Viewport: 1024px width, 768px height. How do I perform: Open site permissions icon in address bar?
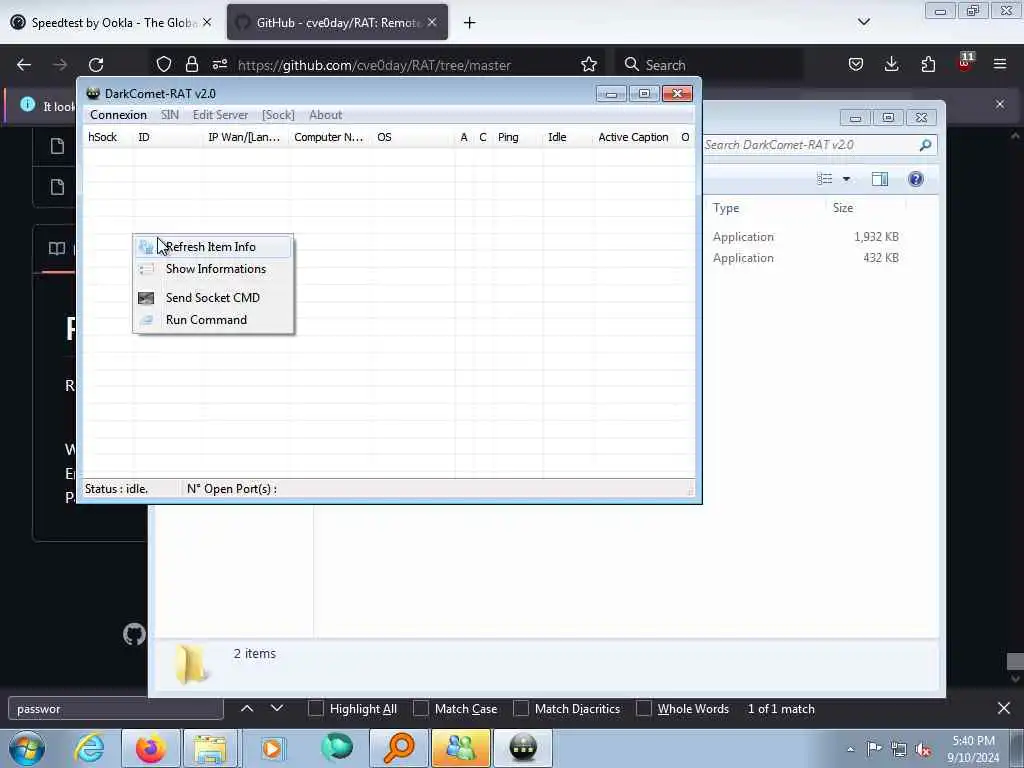(219, 64)
